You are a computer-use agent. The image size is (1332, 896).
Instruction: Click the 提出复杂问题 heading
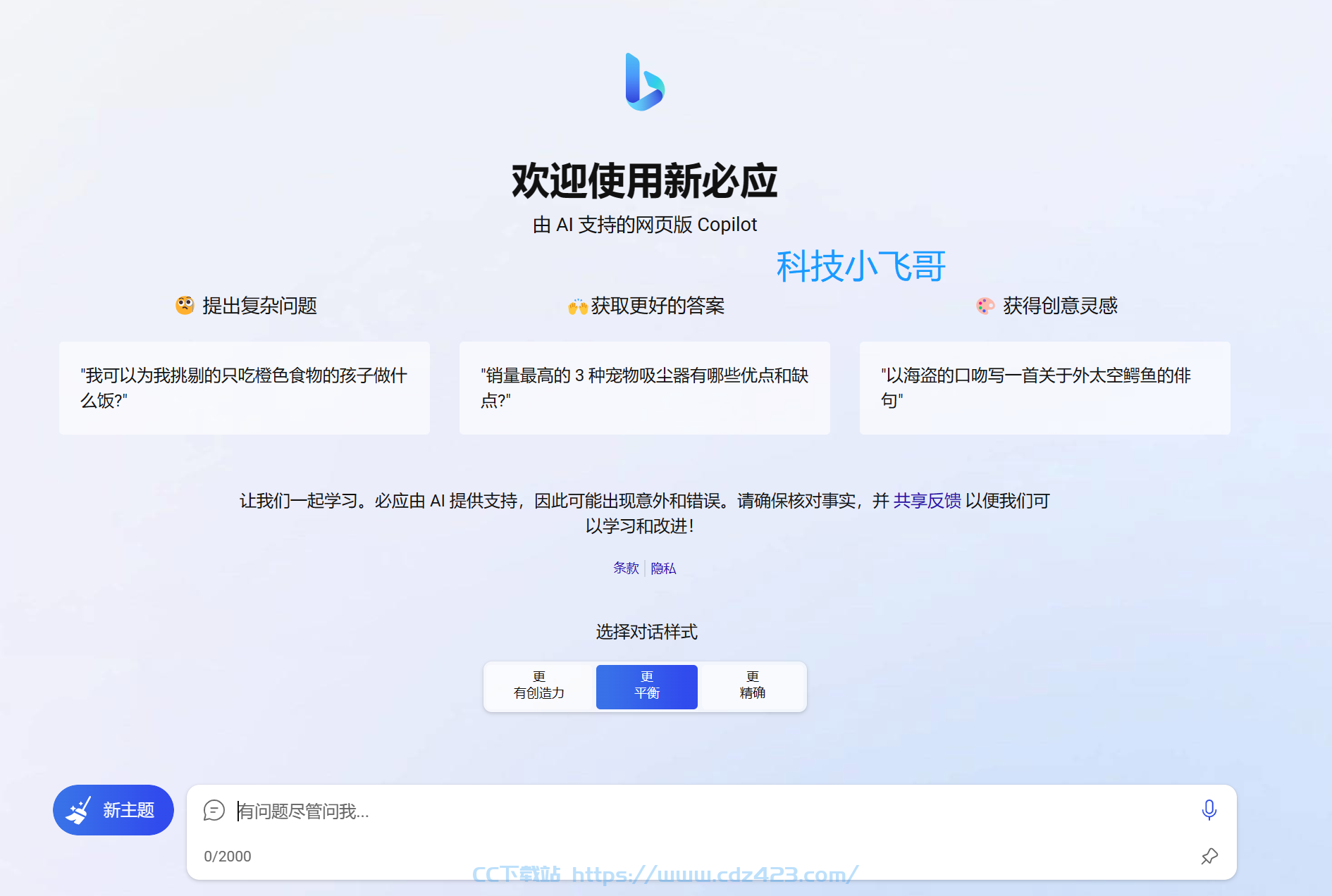coord(259,306)
